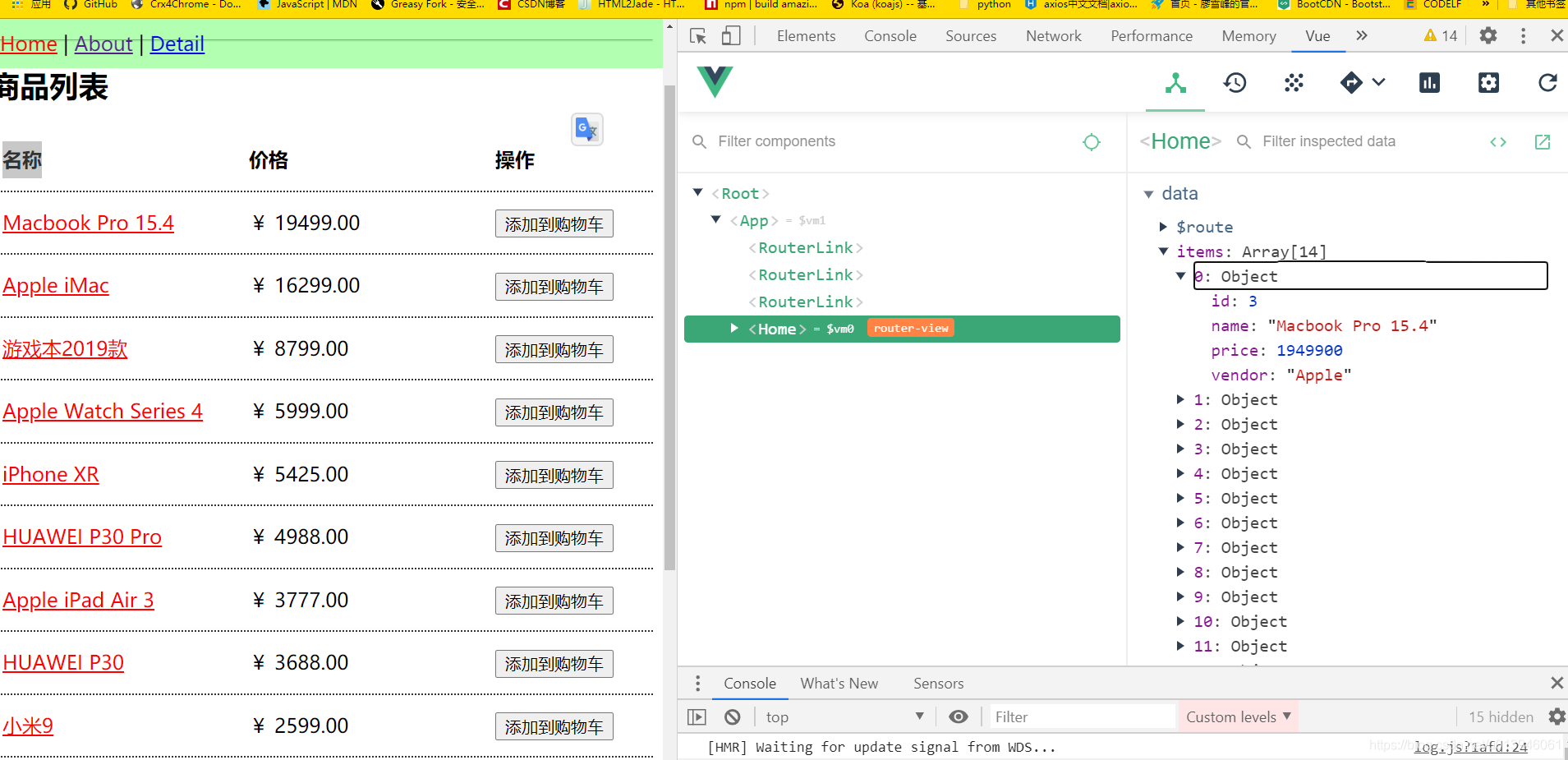Add HUAWEI P30 Pro to the cart
The width and height of the screenshot is (1568, 760).
tap(554, 538)
